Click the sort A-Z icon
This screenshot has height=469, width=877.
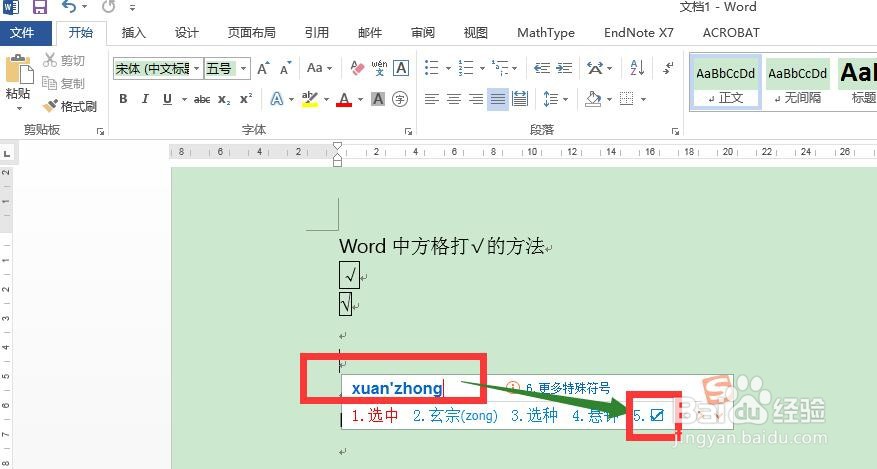[637, 68]
